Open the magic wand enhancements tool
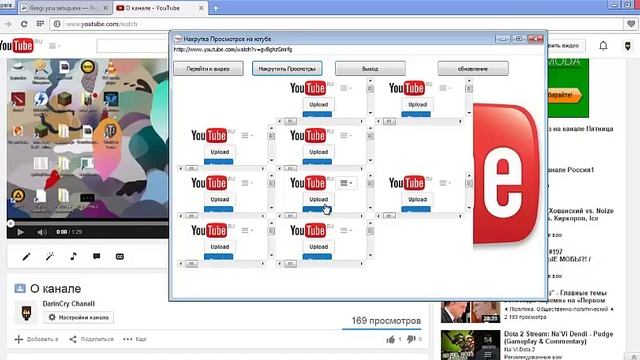This screenshot has height=360, width=640. [50, 256]
